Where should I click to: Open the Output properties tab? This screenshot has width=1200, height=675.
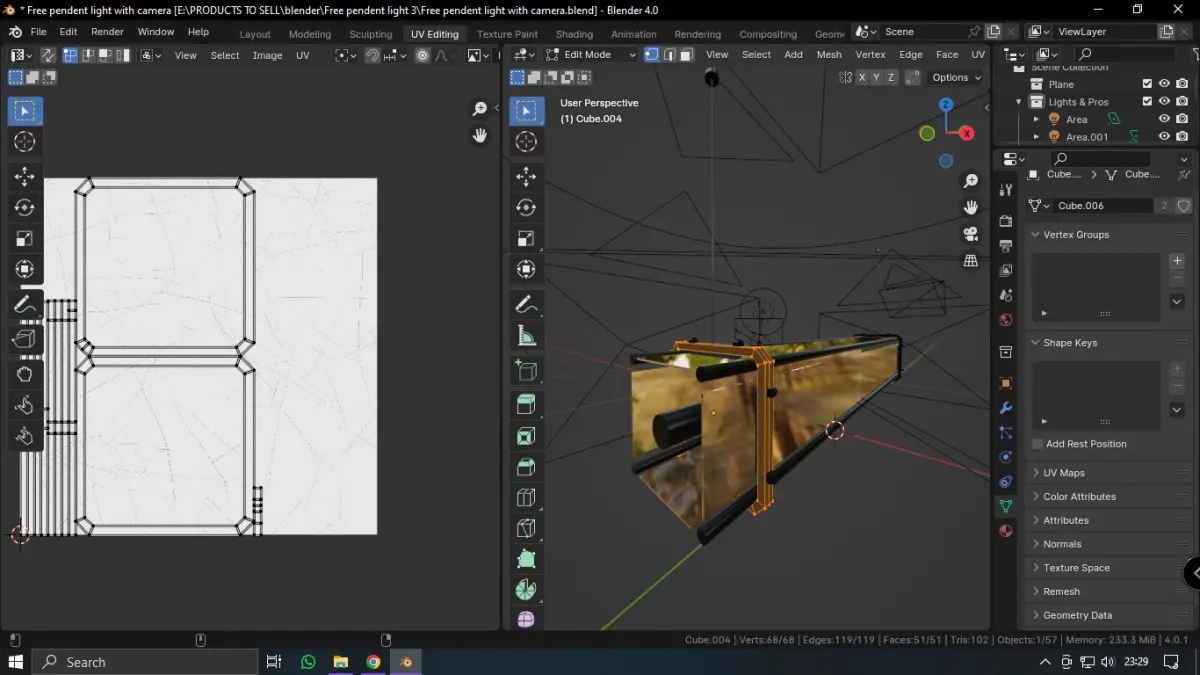1006,245
